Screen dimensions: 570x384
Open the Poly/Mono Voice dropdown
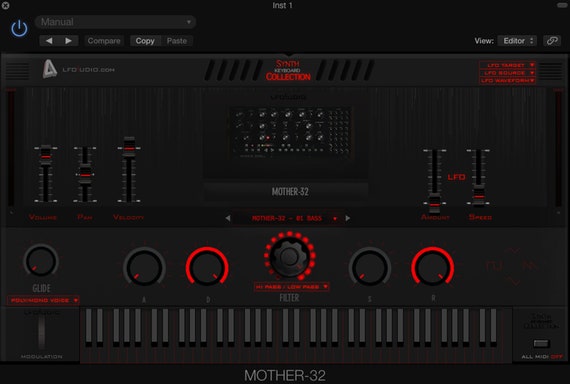pos(43,300)
